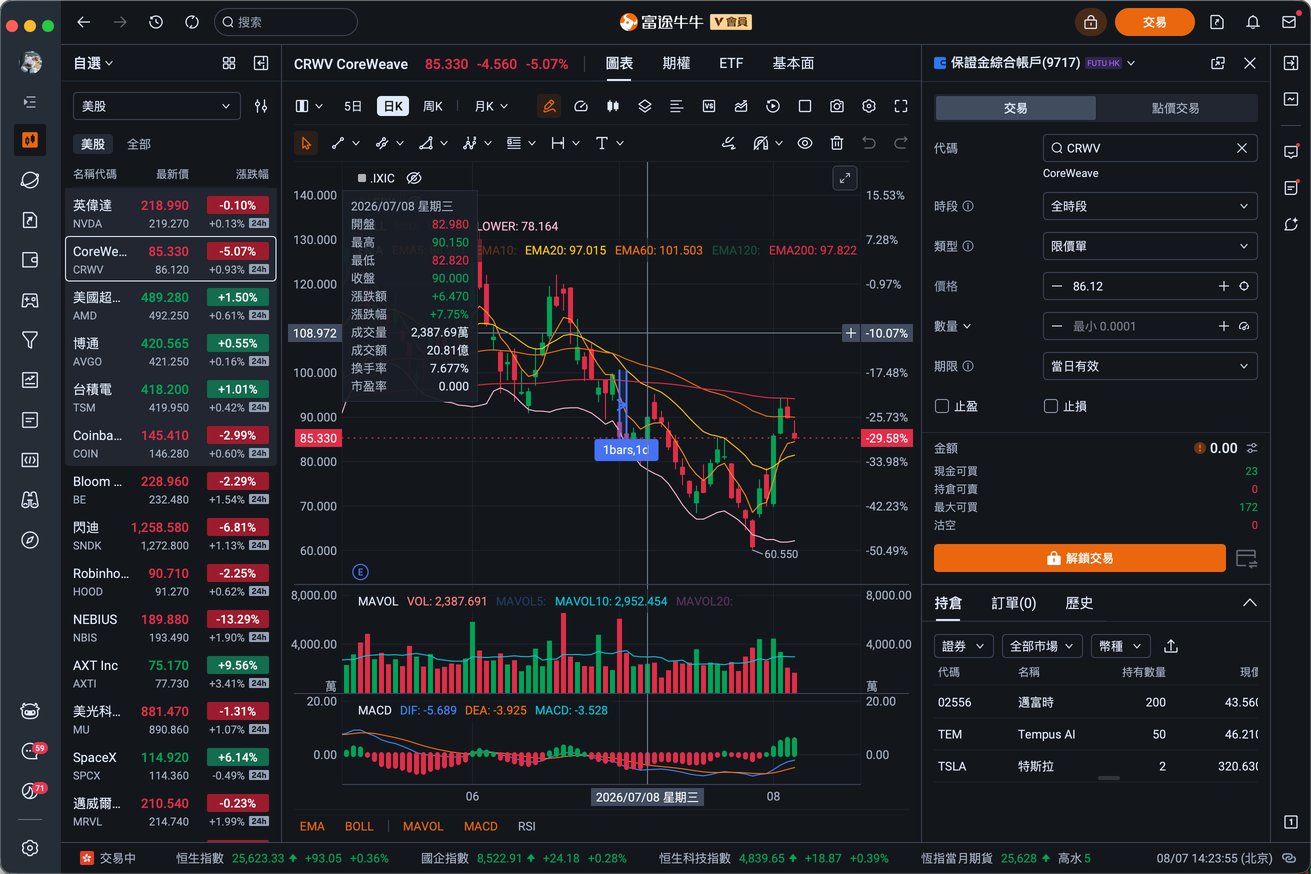Enable the 止損 stop-loss checkbox
Viewport: 1311px width, 874px height.
(1051, 406)
